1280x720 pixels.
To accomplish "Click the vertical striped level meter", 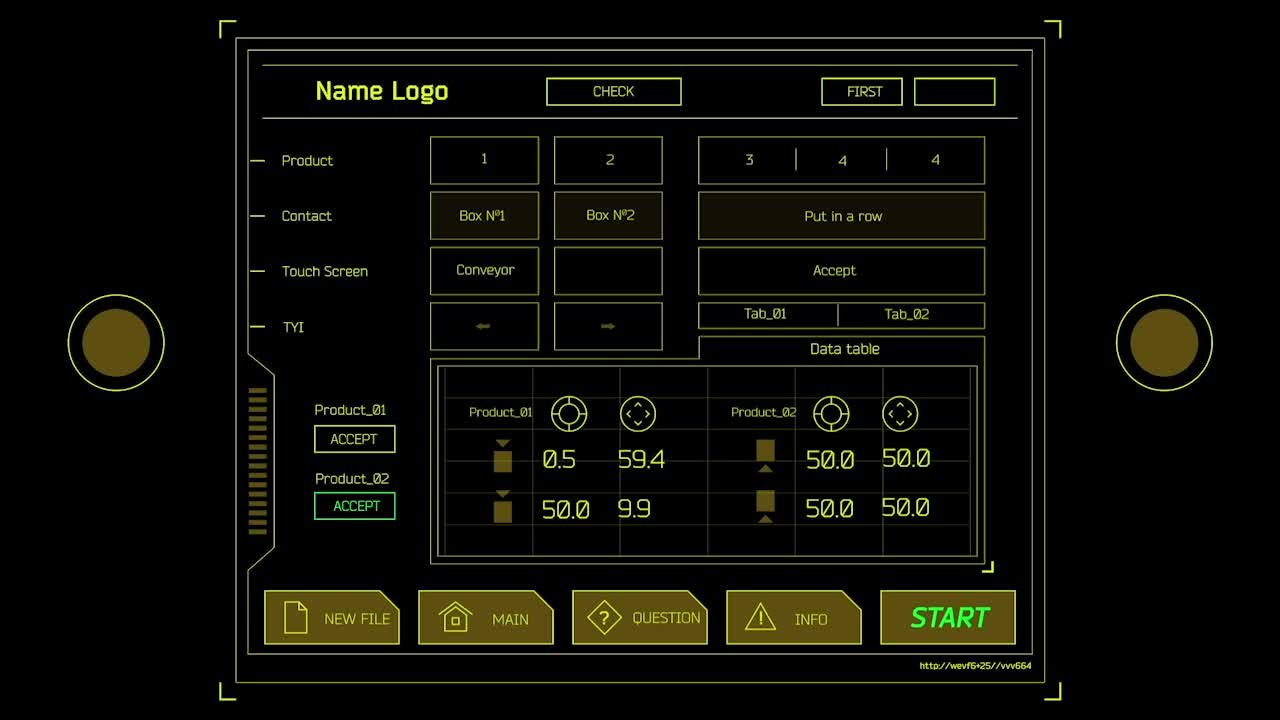I will 258,461.
